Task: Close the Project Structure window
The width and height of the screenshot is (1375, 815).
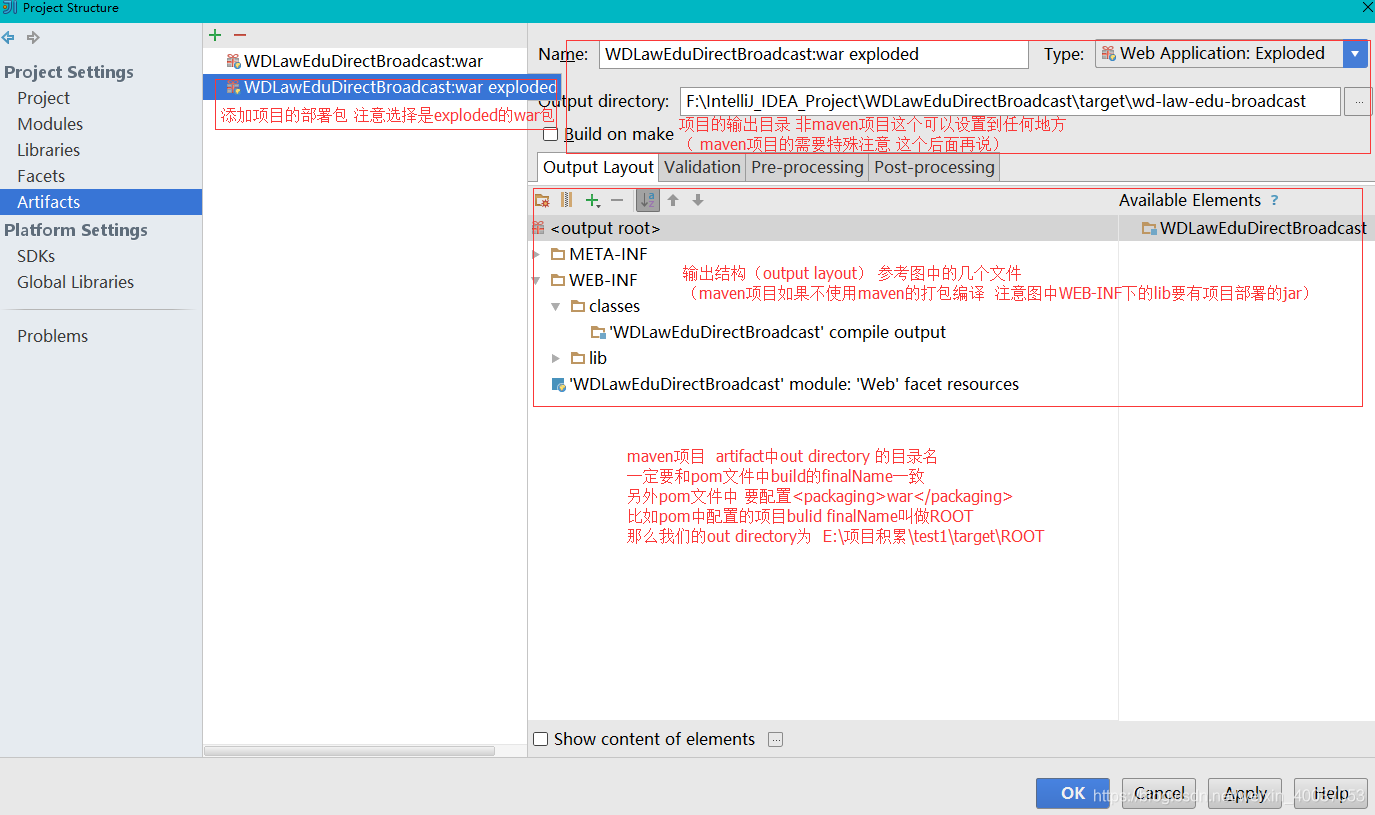Action: pyautogui.click(x=1366, y=7)
